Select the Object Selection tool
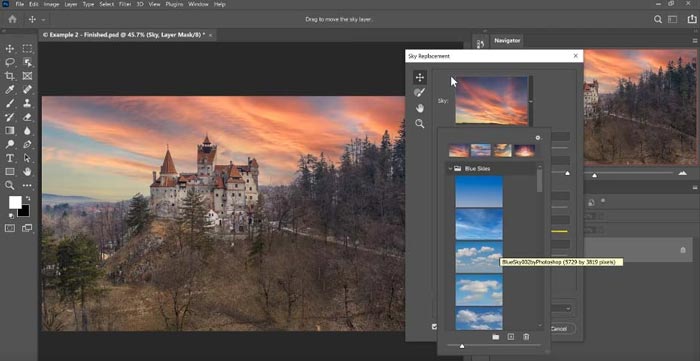Image resolution: width=700 pixels, height=361 pixels. tap(27, 62)
